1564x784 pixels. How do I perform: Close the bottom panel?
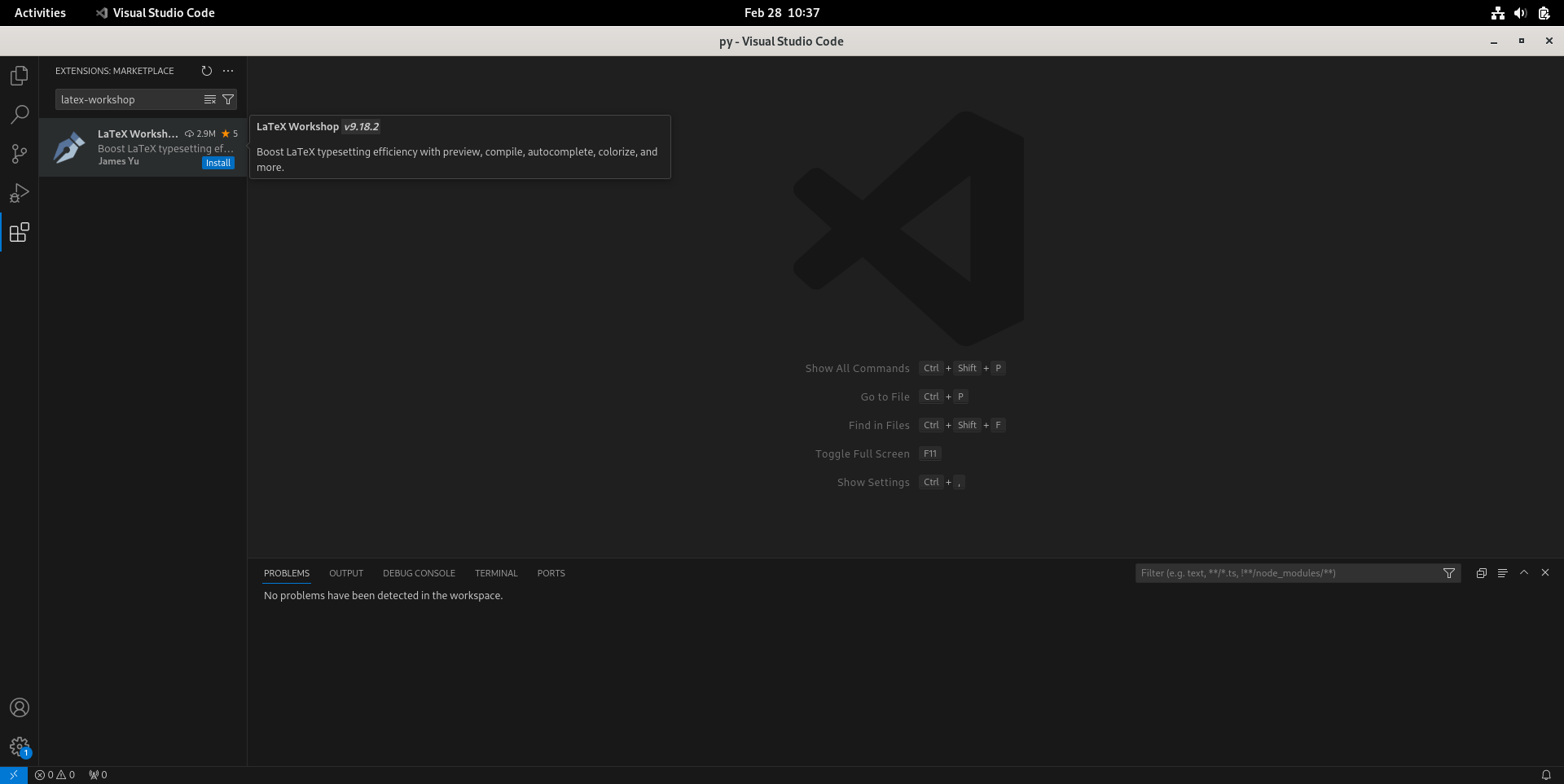click(x=1545, y=572)
